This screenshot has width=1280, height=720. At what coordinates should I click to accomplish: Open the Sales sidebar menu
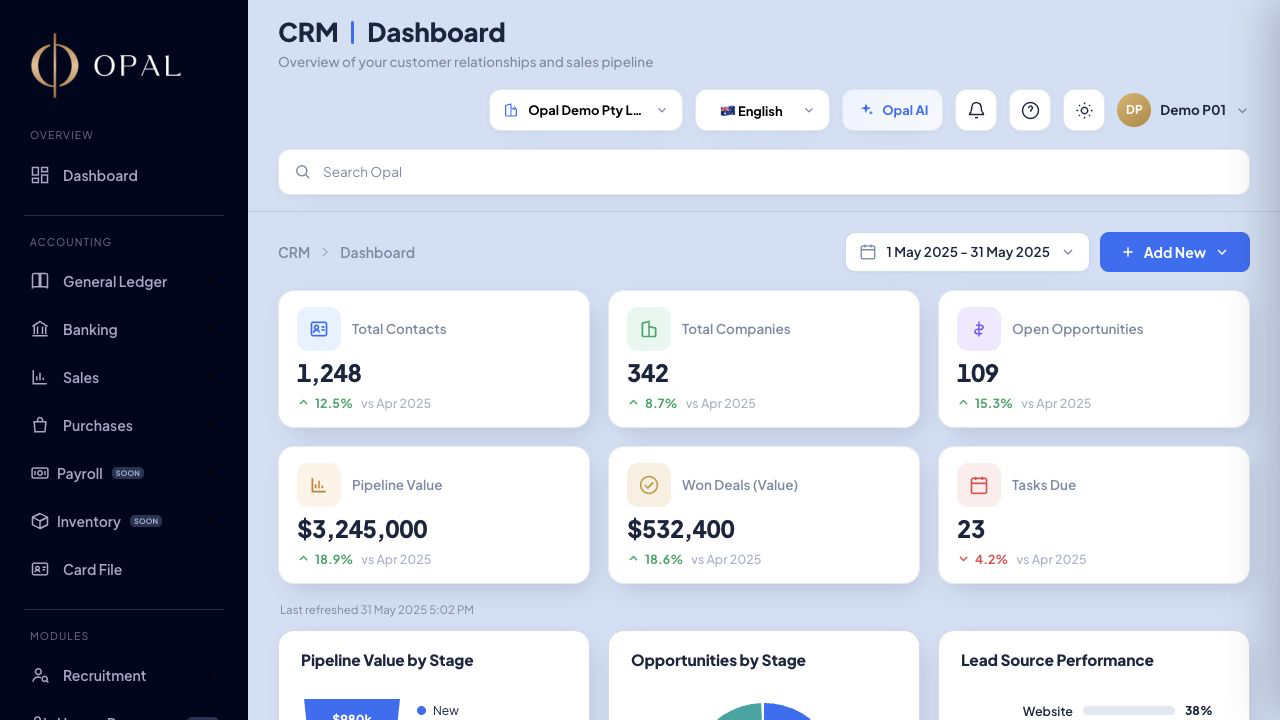[x=124, y=378]
